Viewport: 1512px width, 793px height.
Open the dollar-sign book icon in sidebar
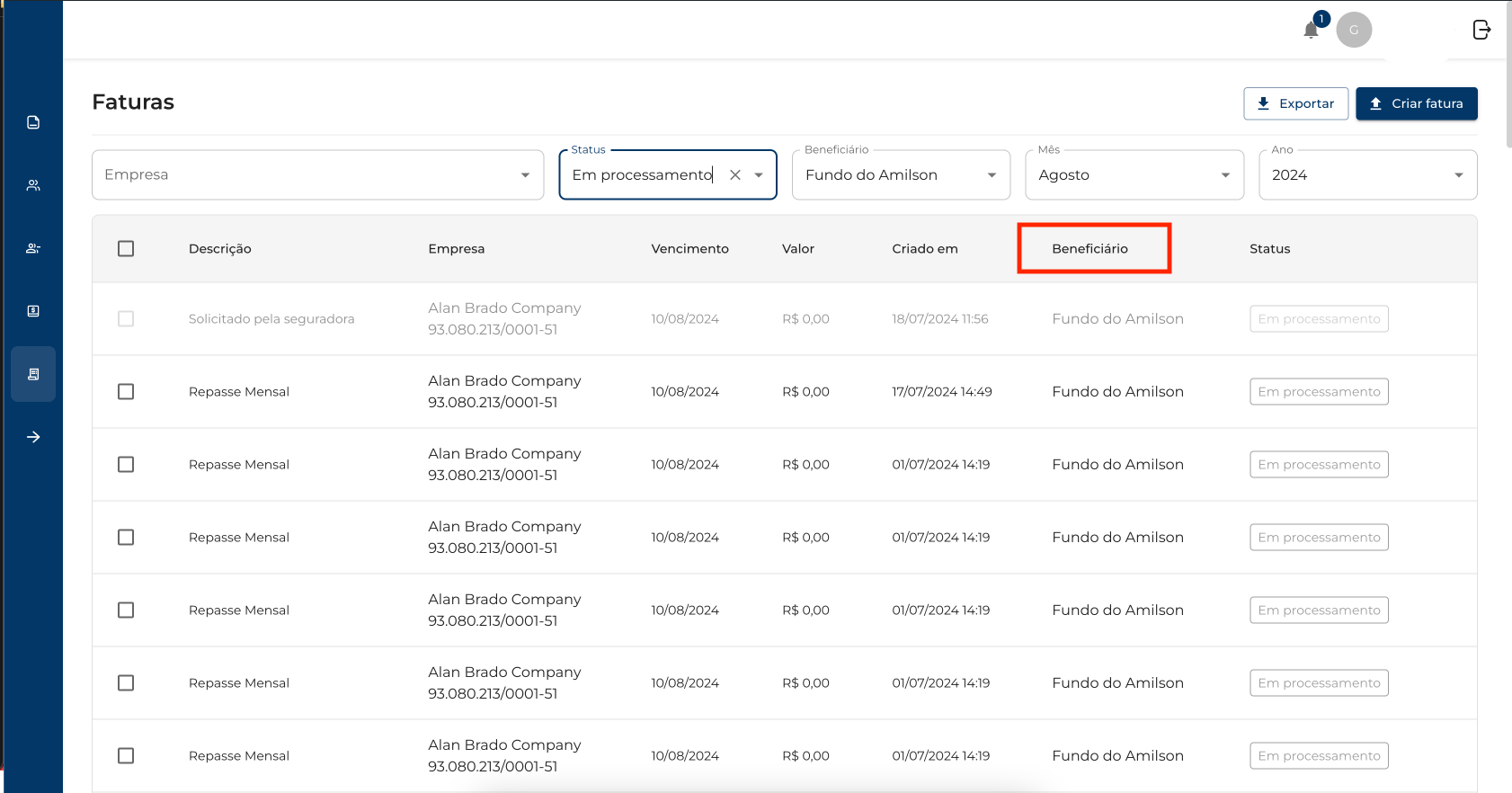click(x=33, y=311)
